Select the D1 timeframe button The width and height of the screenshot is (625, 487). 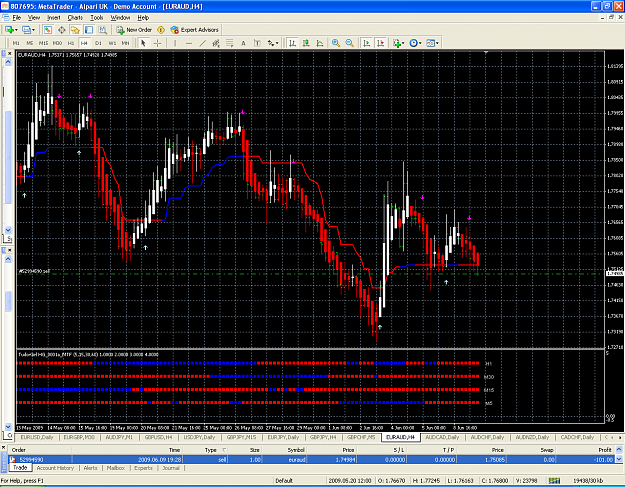98,43
